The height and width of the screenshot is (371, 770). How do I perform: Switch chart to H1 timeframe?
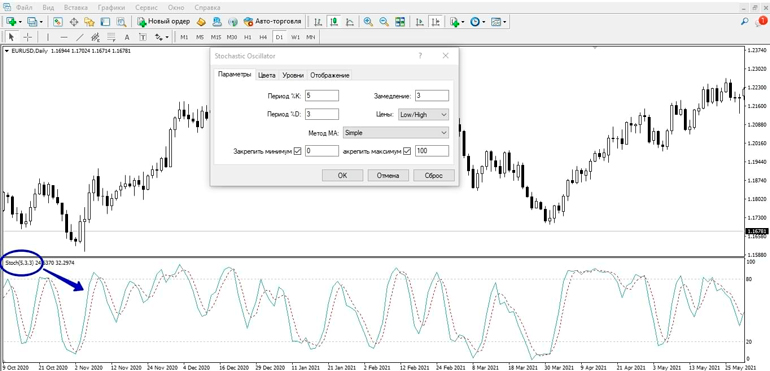248,37
